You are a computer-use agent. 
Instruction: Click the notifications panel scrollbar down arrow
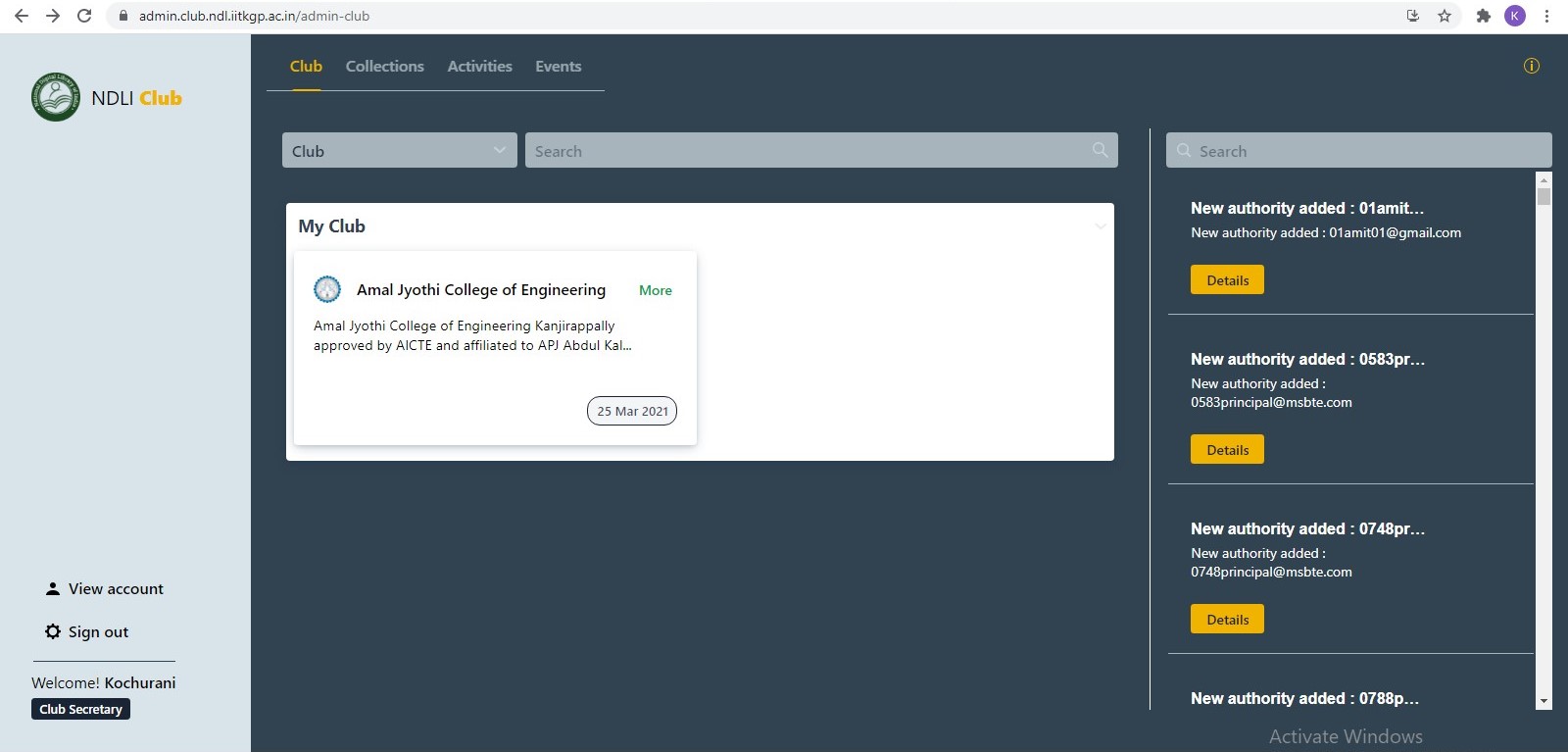tap(1543, 701)
